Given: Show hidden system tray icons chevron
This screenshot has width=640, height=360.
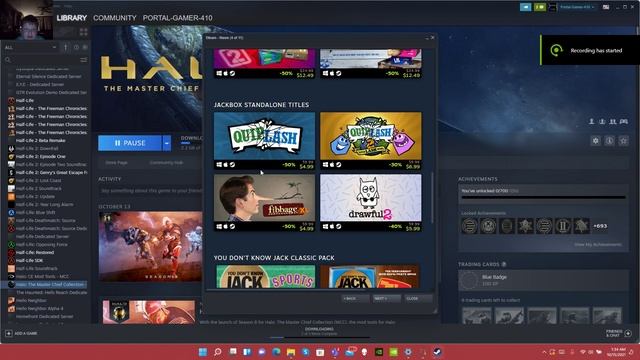Looking at the screenshot, I should click(x=544, y=352).
